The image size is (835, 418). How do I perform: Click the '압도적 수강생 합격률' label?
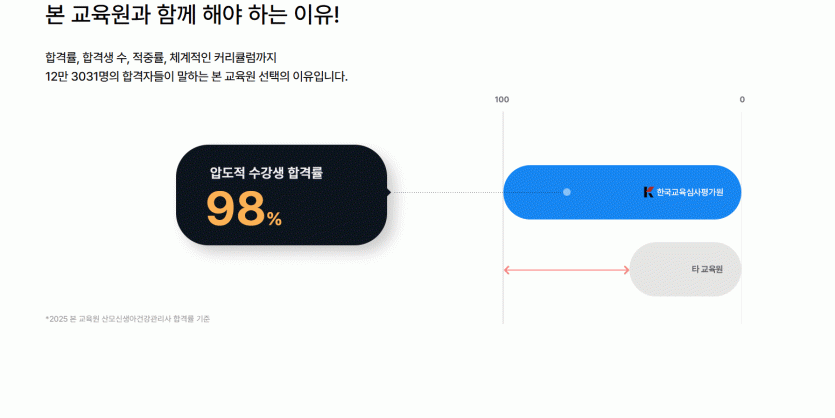[x=266, y=173]
